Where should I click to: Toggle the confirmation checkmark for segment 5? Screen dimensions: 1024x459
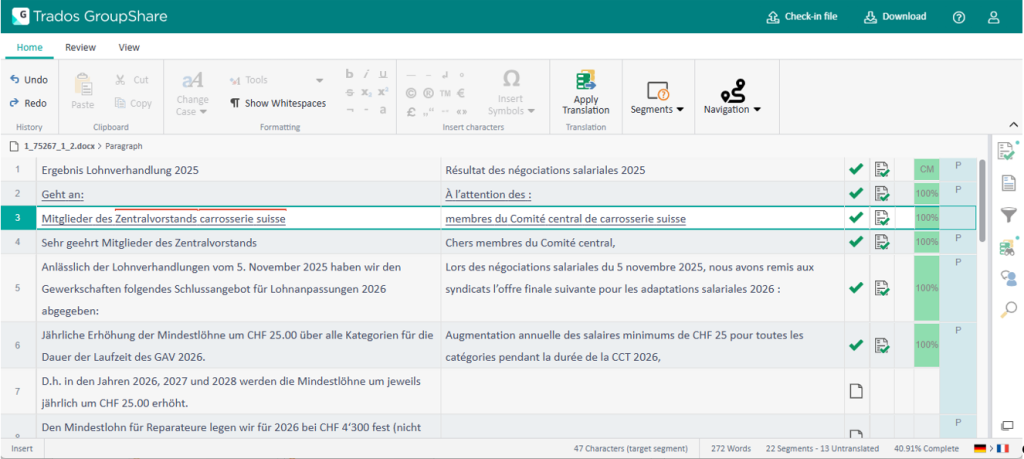pos(855,287)
